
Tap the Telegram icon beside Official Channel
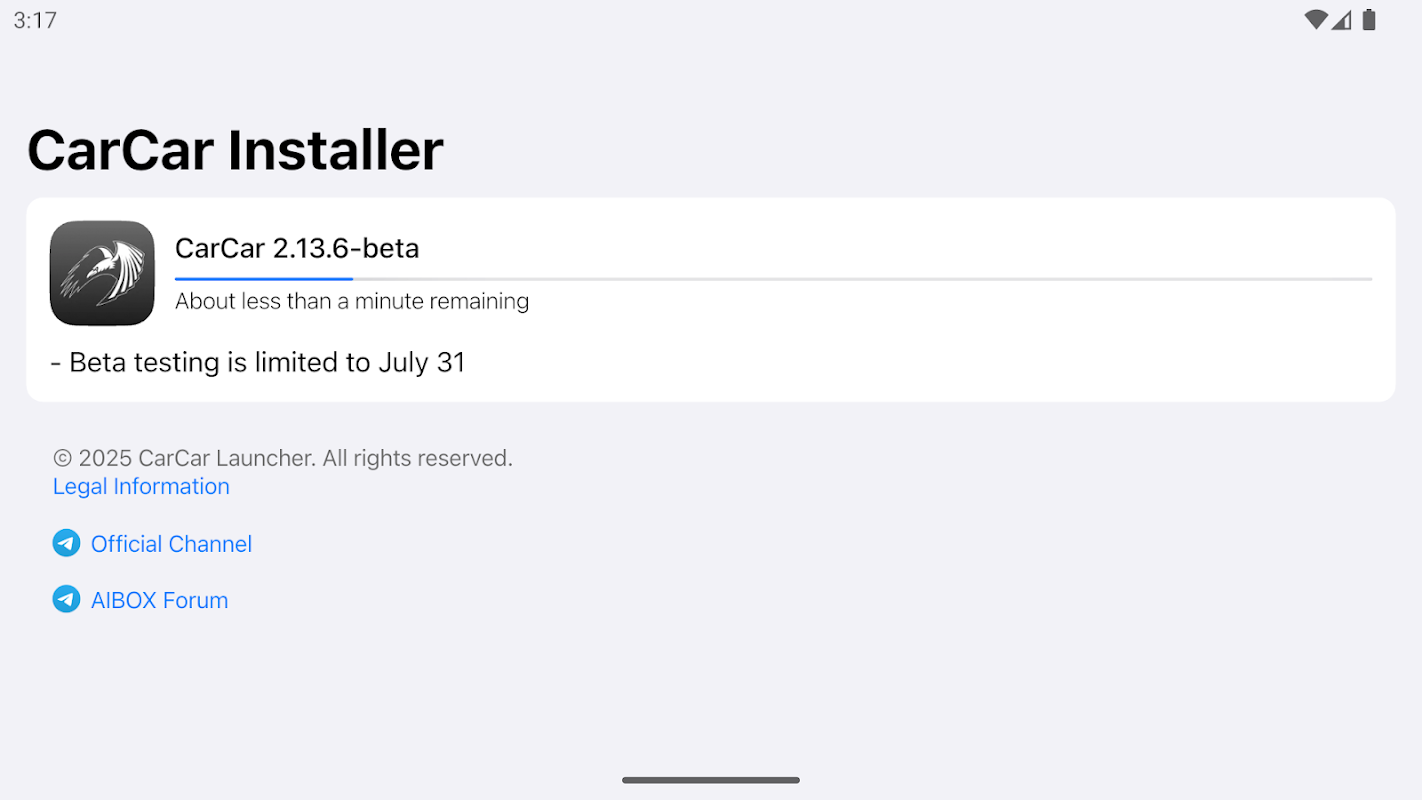click(66, 543)
